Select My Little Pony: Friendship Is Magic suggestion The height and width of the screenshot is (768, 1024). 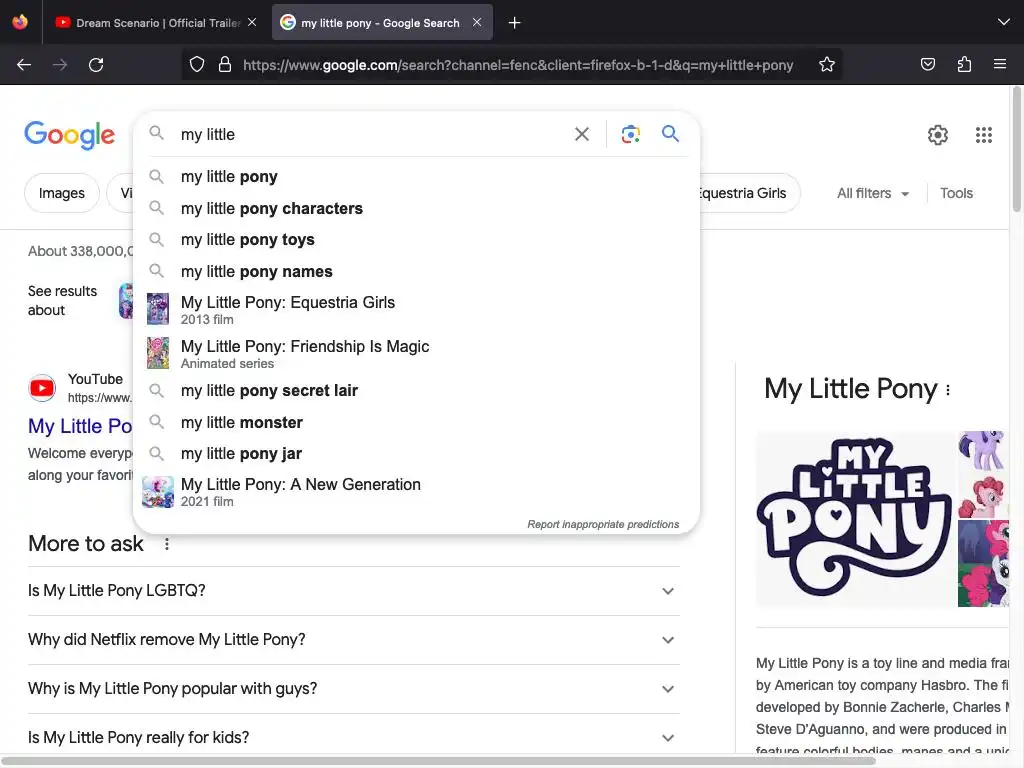pyautogui.click(x=417, y=353)
